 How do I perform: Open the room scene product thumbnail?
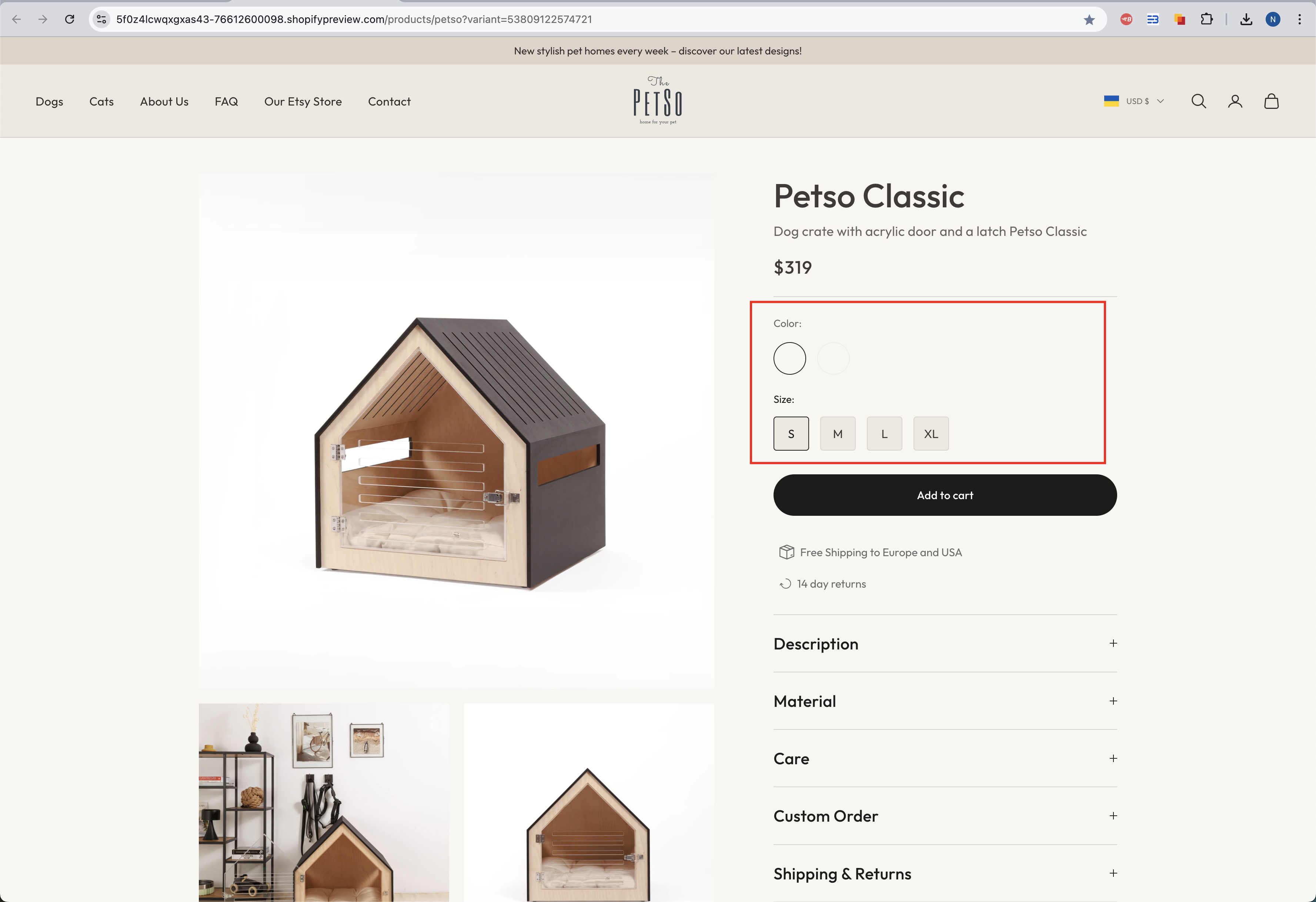tap(323, 802)
